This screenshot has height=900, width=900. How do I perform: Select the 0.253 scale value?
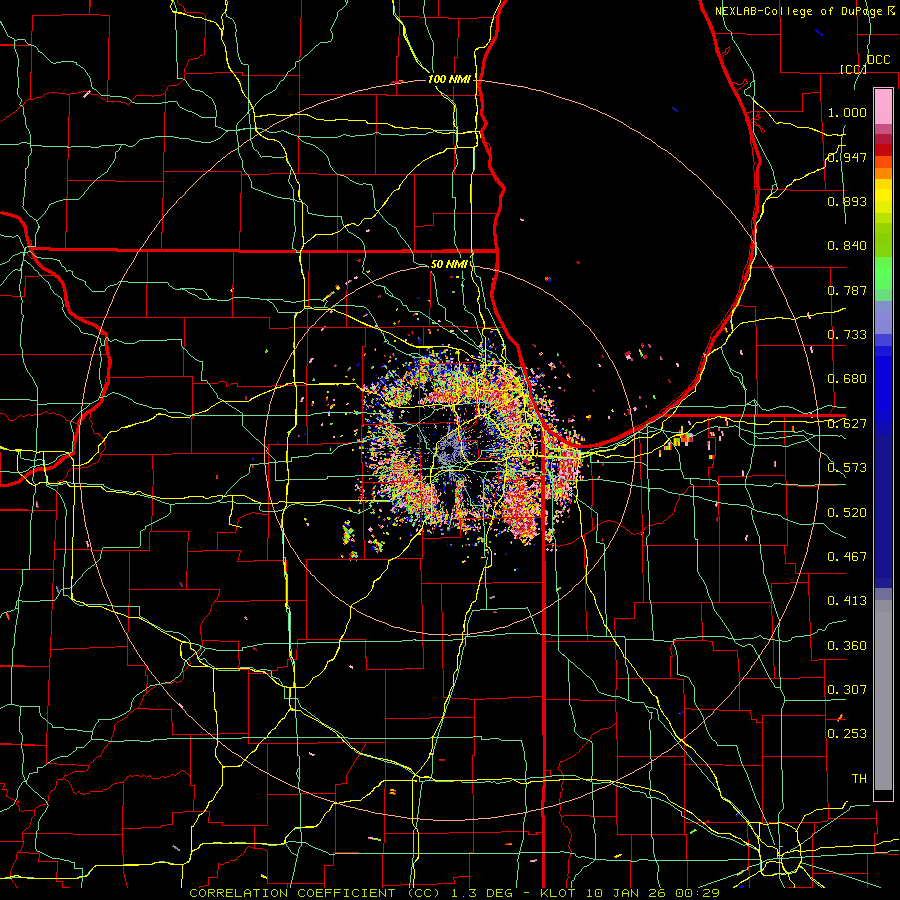pyautogui.click(x=847, y=734)
